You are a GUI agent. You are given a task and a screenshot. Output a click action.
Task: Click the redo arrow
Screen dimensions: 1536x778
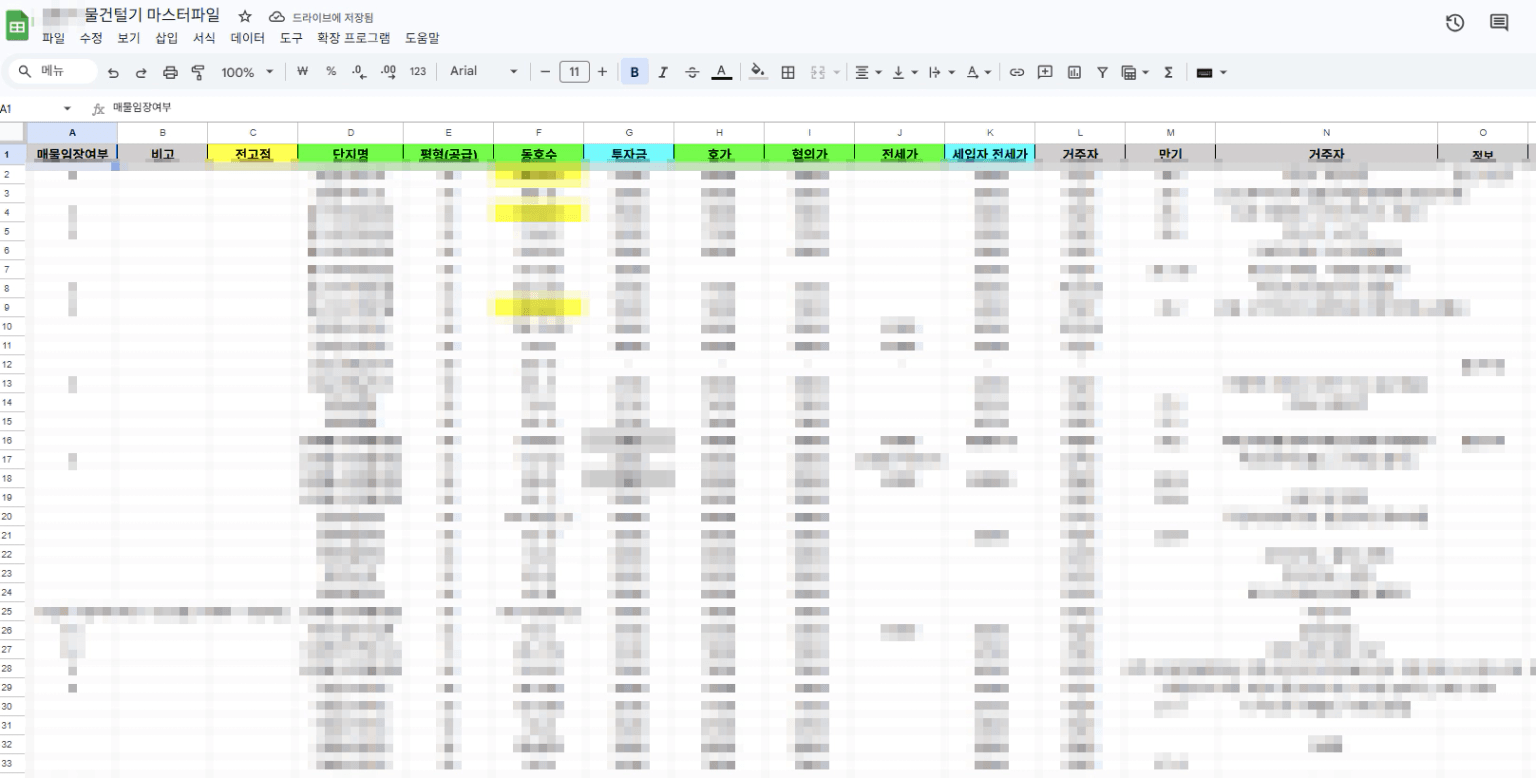tap(141, 72)
